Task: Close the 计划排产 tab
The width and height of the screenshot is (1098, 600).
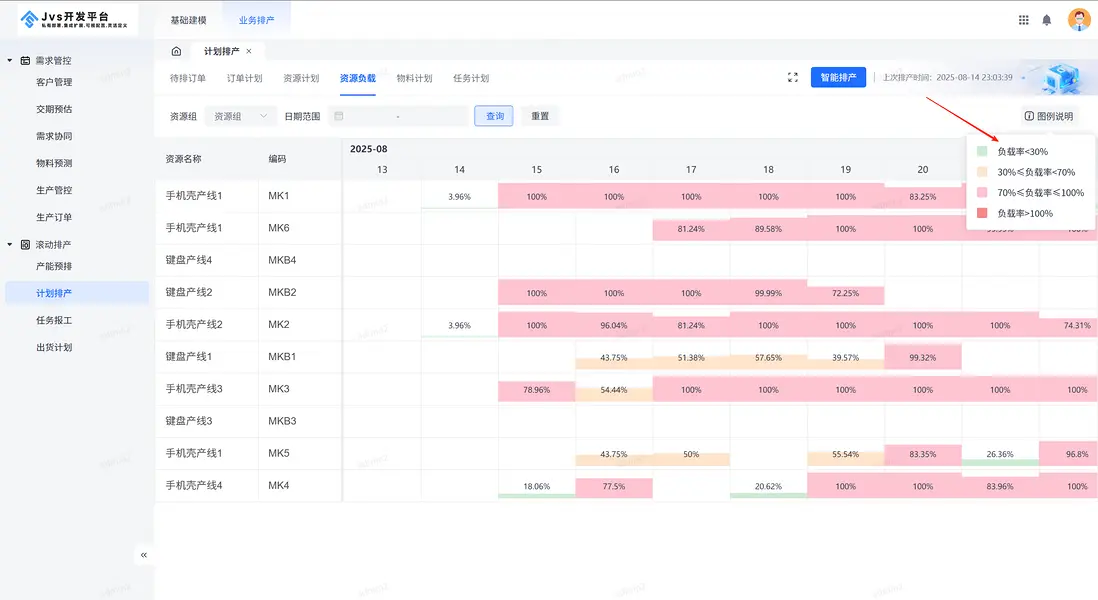Action: coord(249,51)
